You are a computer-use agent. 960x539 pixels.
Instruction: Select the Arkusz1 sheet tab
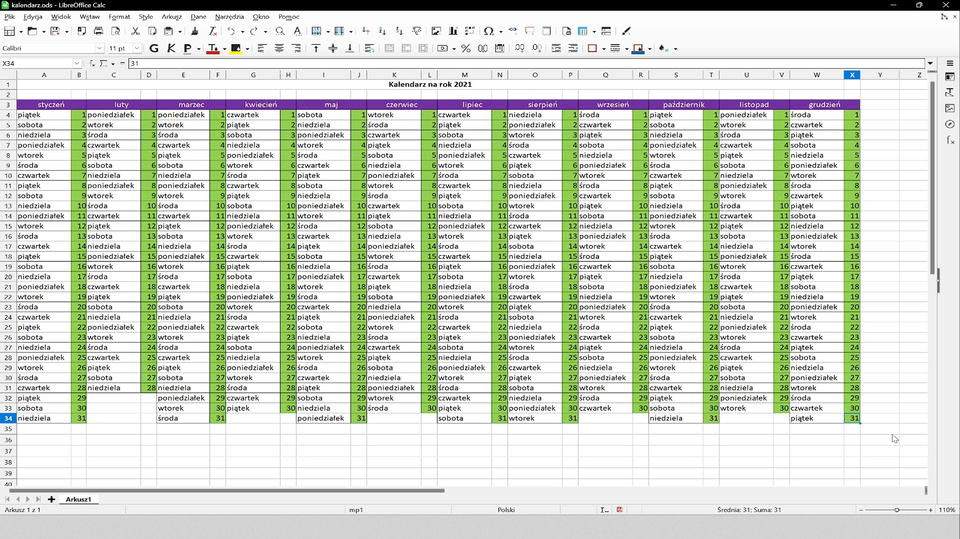point(79,498)
